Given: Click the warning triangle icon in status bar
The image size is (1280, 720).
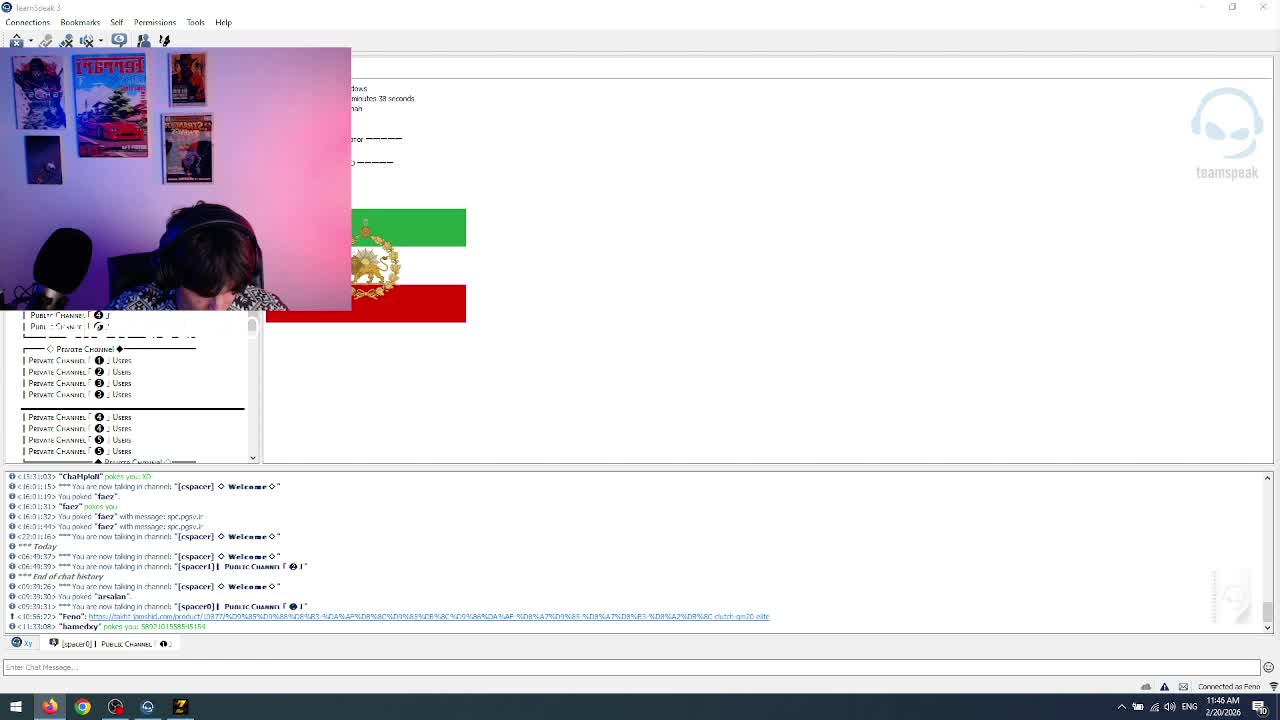Looking at the screenshot, I should [x=1164, y=687].
